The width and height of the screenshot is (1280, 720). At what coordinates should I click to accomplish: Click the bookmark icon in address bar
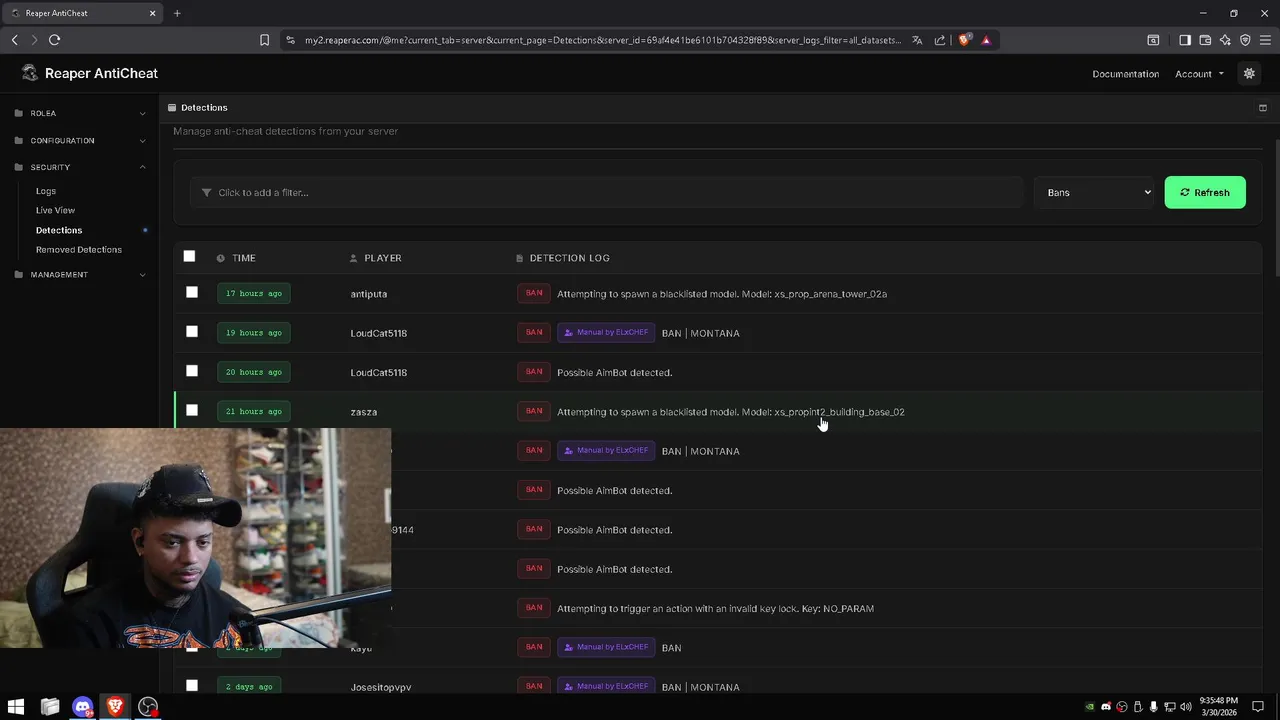coord(264,40)
